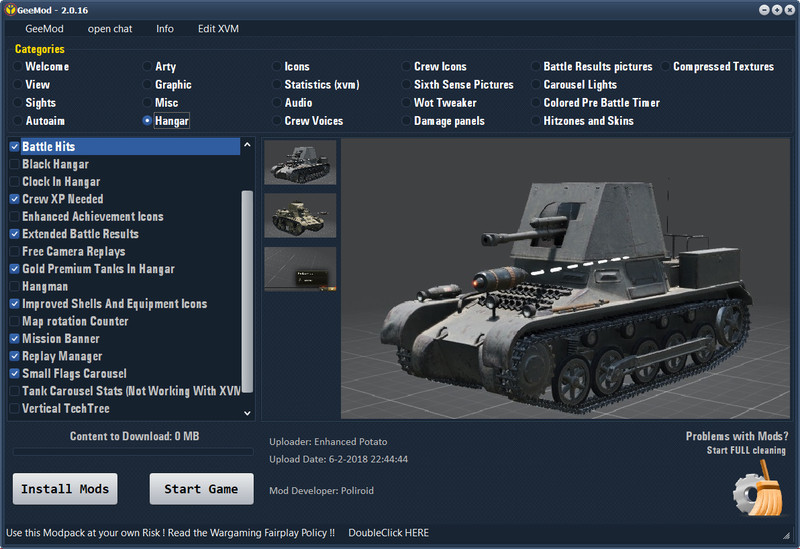
Task: Select the third preview thumbnail
Action: [x=300, y=269]
